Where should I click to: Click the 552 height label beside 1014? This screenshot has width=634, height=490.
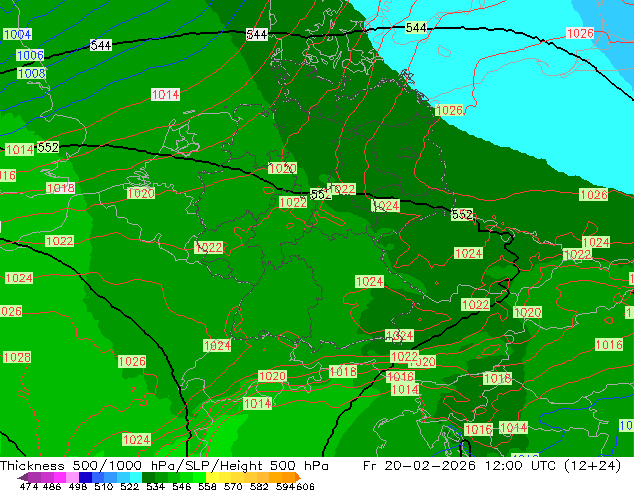pos(48,147)
